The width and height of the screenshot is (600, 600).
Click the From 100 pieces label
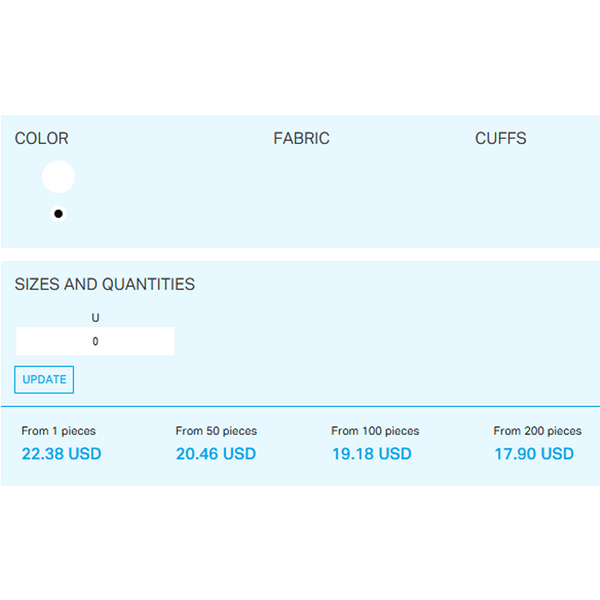[x=375, y=431]
